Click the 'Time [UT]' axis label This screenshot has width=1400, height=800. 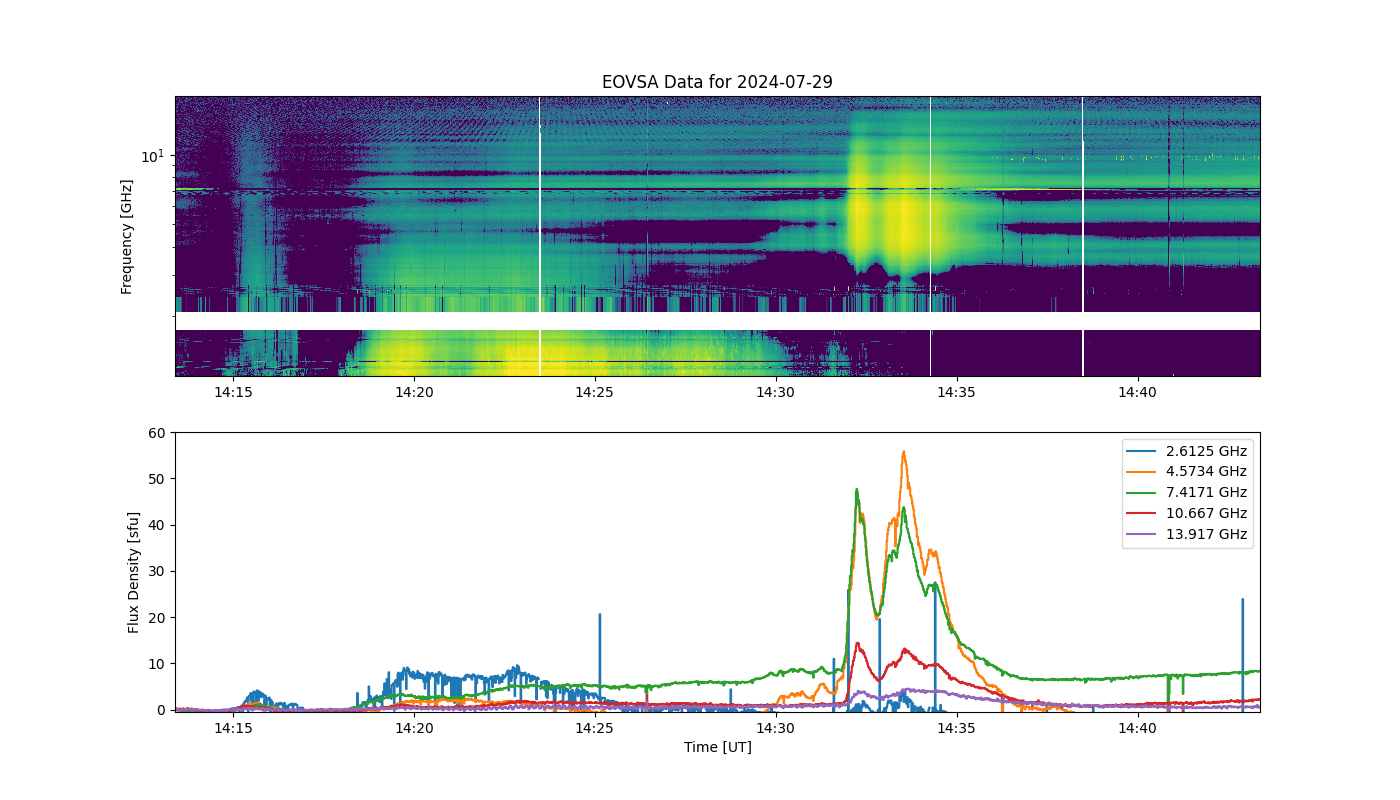(717, 747)
